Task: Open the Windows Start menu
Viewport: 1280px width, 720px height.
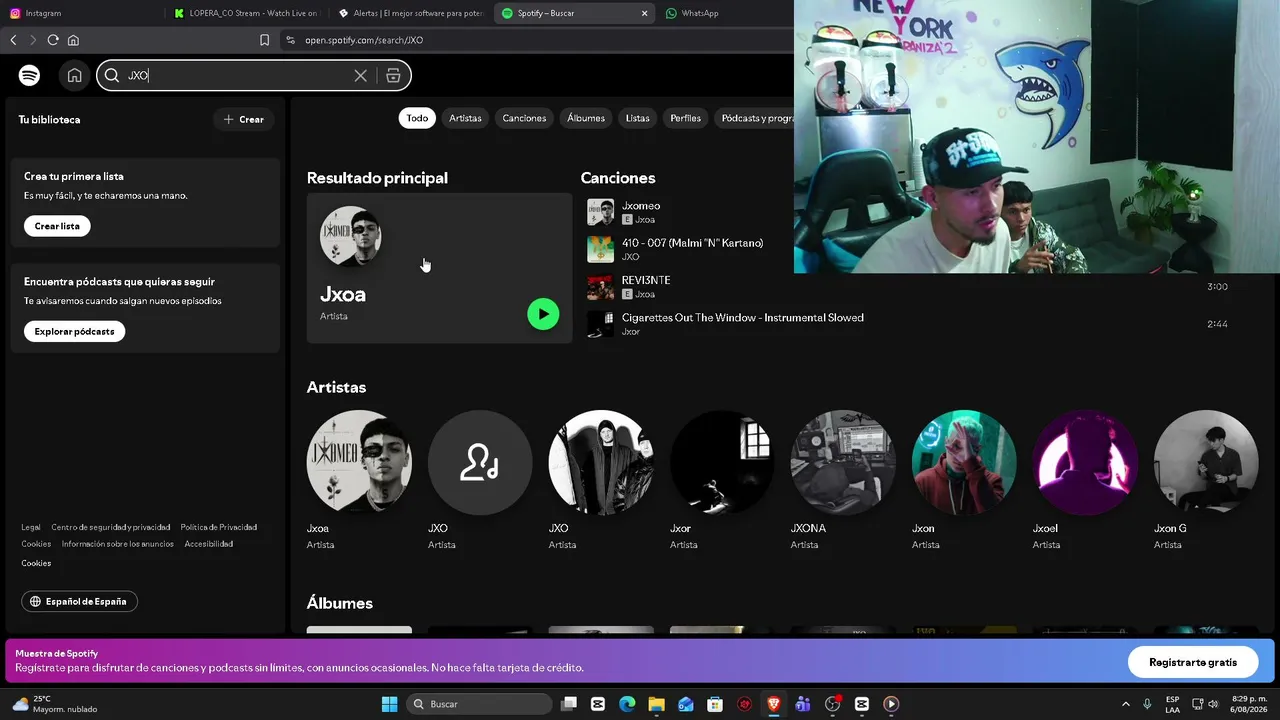Action: 389,704
